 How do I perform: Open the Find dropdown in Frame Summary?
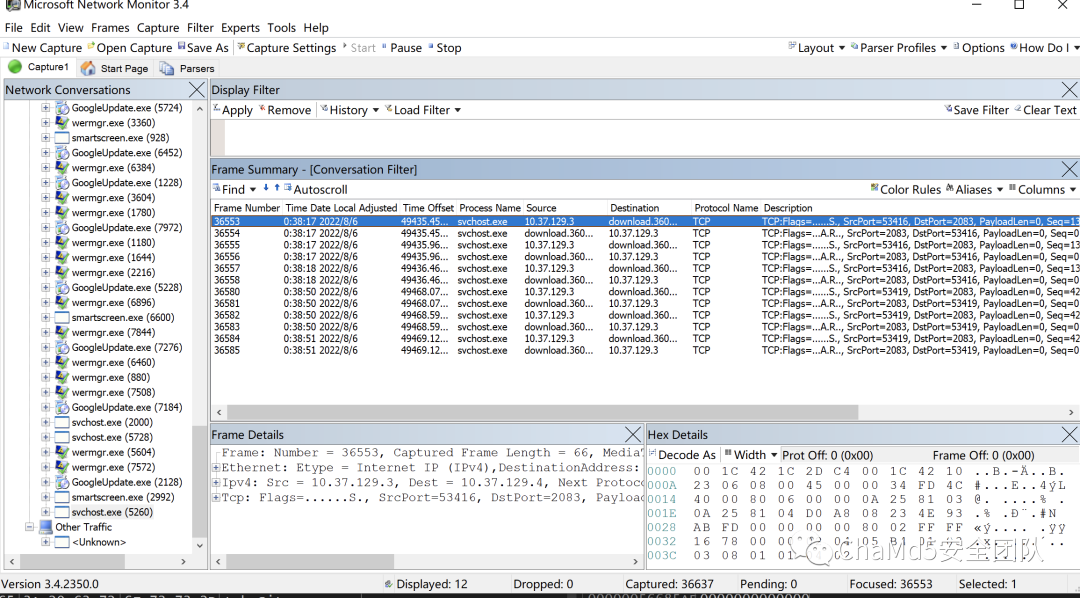click(x=234, y=189)
